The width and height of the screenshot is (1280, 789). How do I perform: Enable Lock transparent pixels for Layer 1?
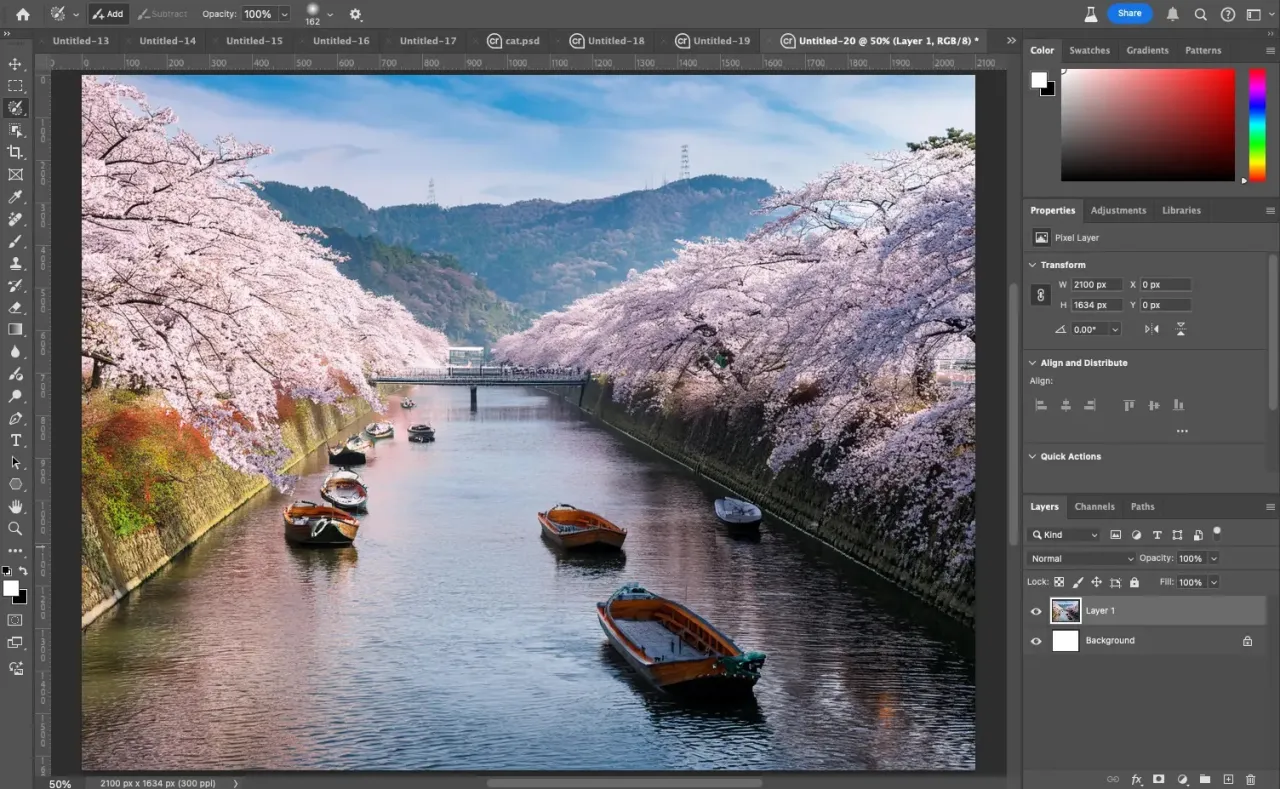pos(1059,582)
